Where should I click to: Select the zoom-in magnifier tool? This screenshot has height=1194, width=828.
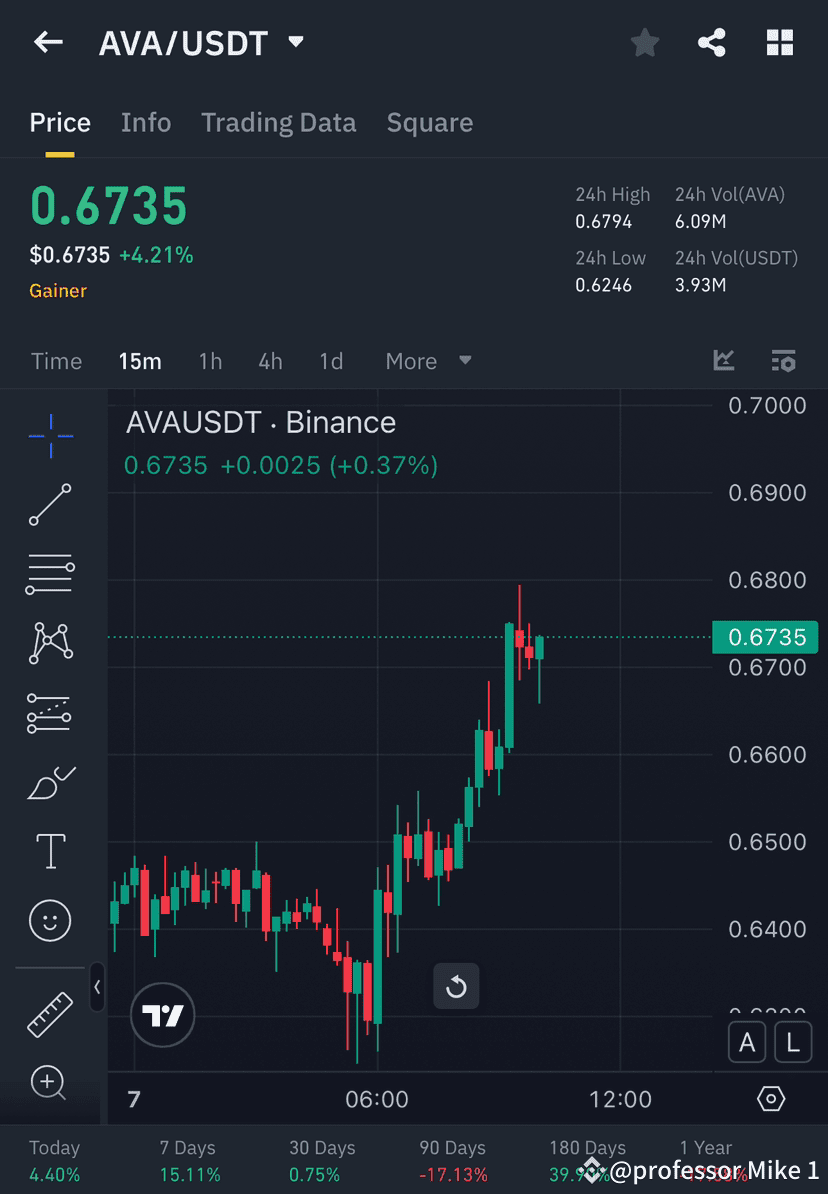point(50,1083)
